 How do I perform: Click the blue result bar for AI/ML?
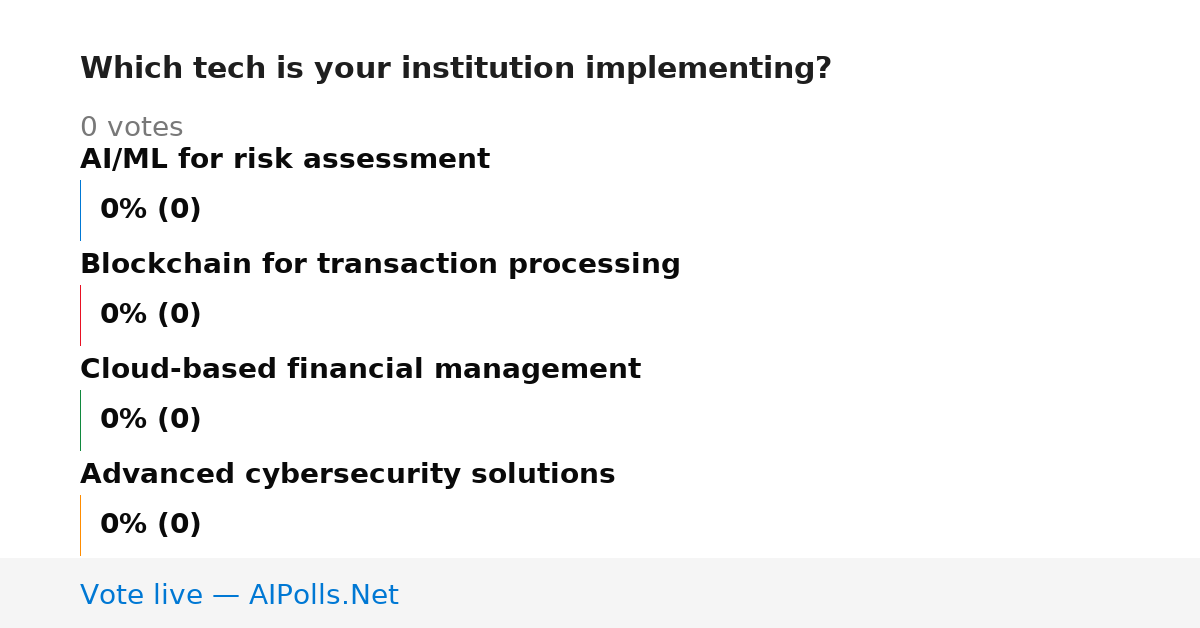tap(81, 210)
